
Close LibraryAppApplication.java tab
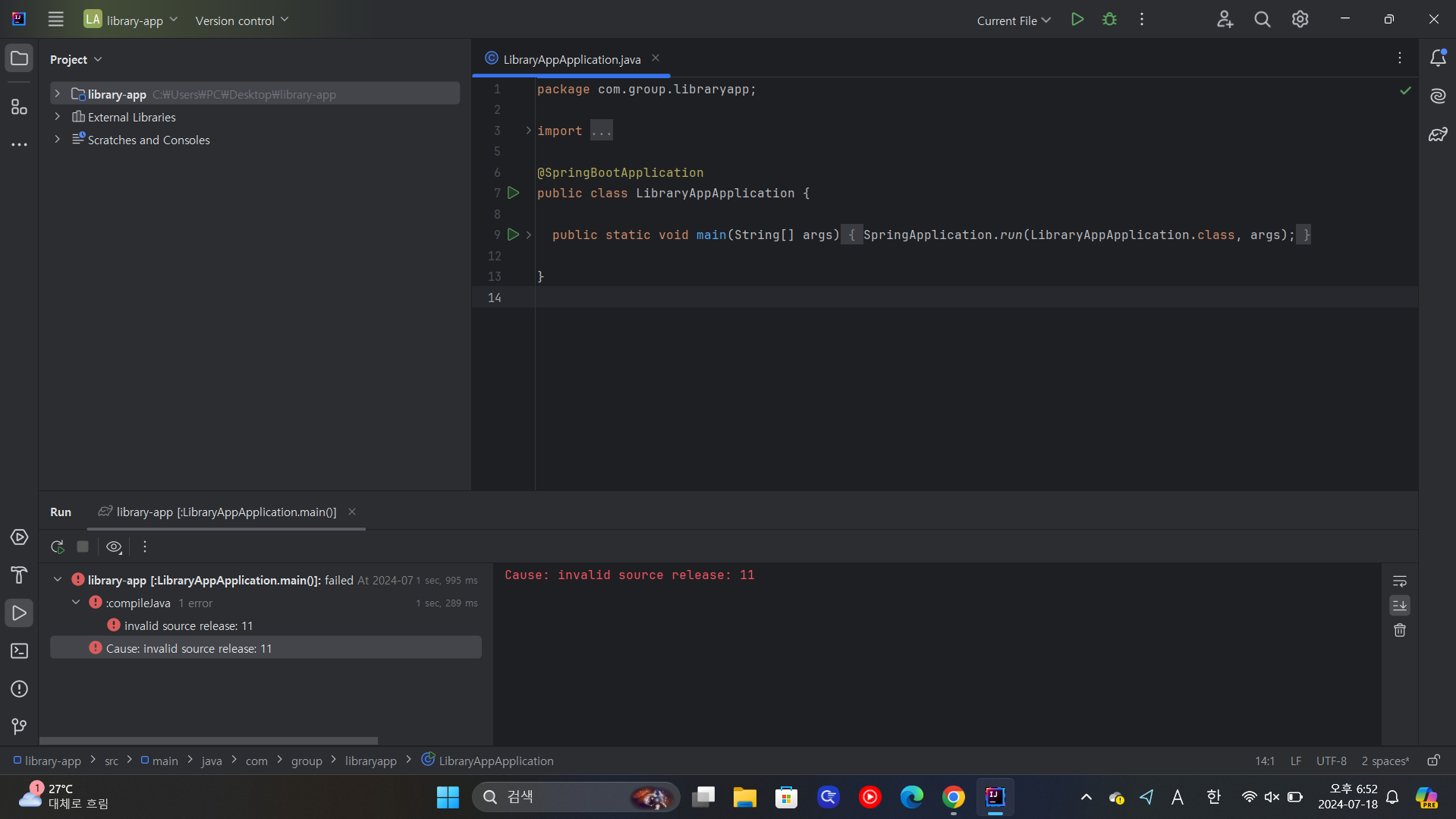pos(656,58)
